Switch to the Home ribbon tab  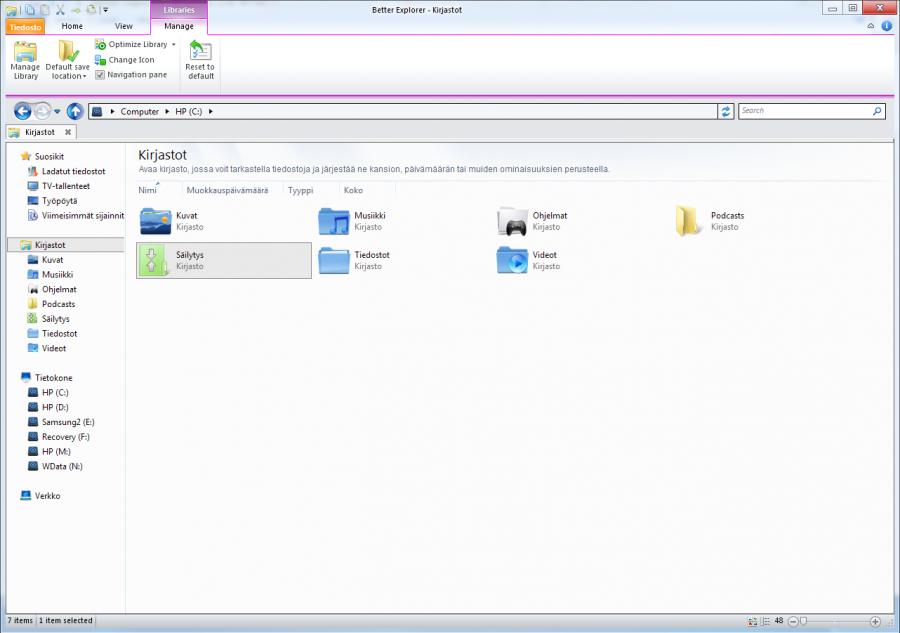click(72, 26)
